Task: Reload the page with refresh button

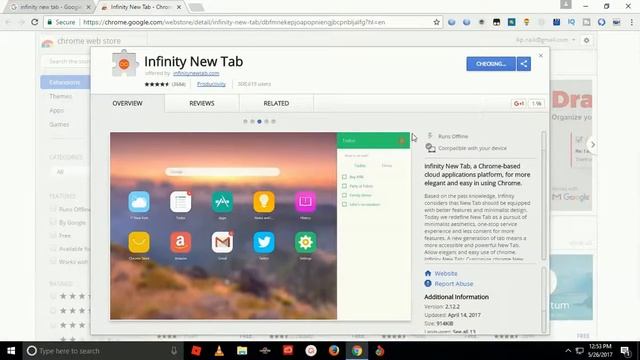Action: 35,22
